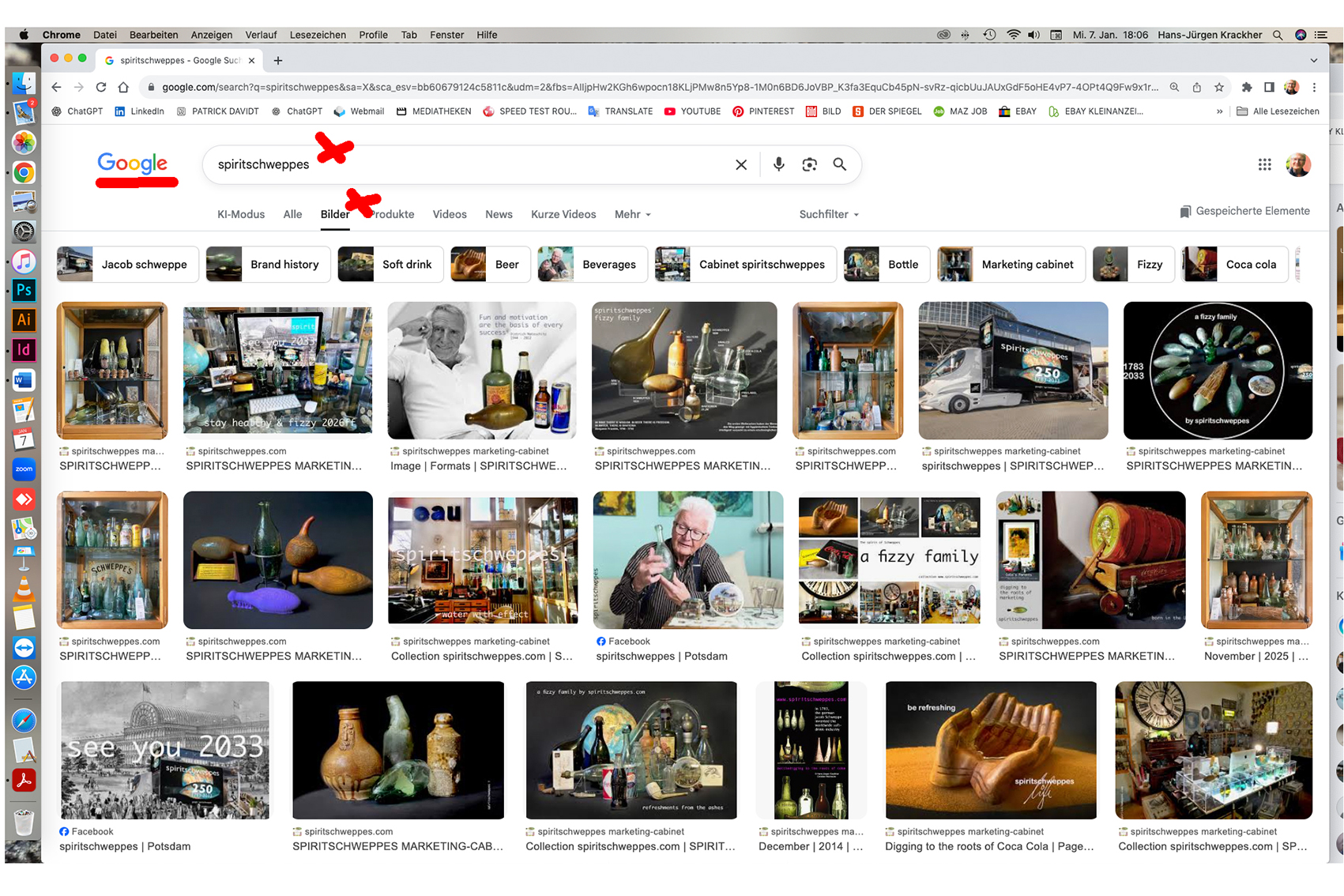Open the 'be refreshing' hands image thumbnail
The width and height of the screenshot is (1344, 896).
point(990,750)
